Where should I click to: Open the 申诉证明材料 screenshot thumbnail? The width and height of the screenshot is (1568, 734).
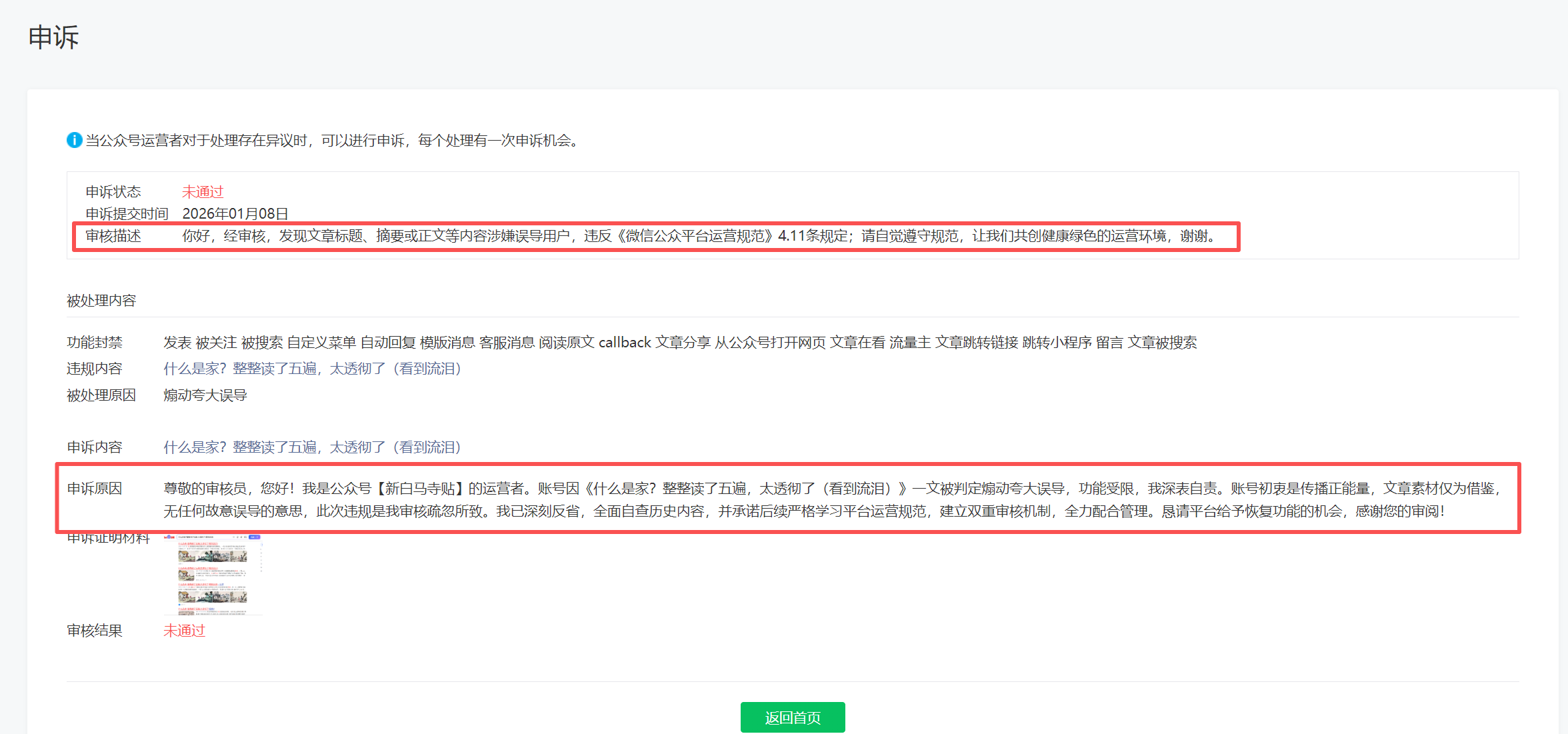click(213, 575)
